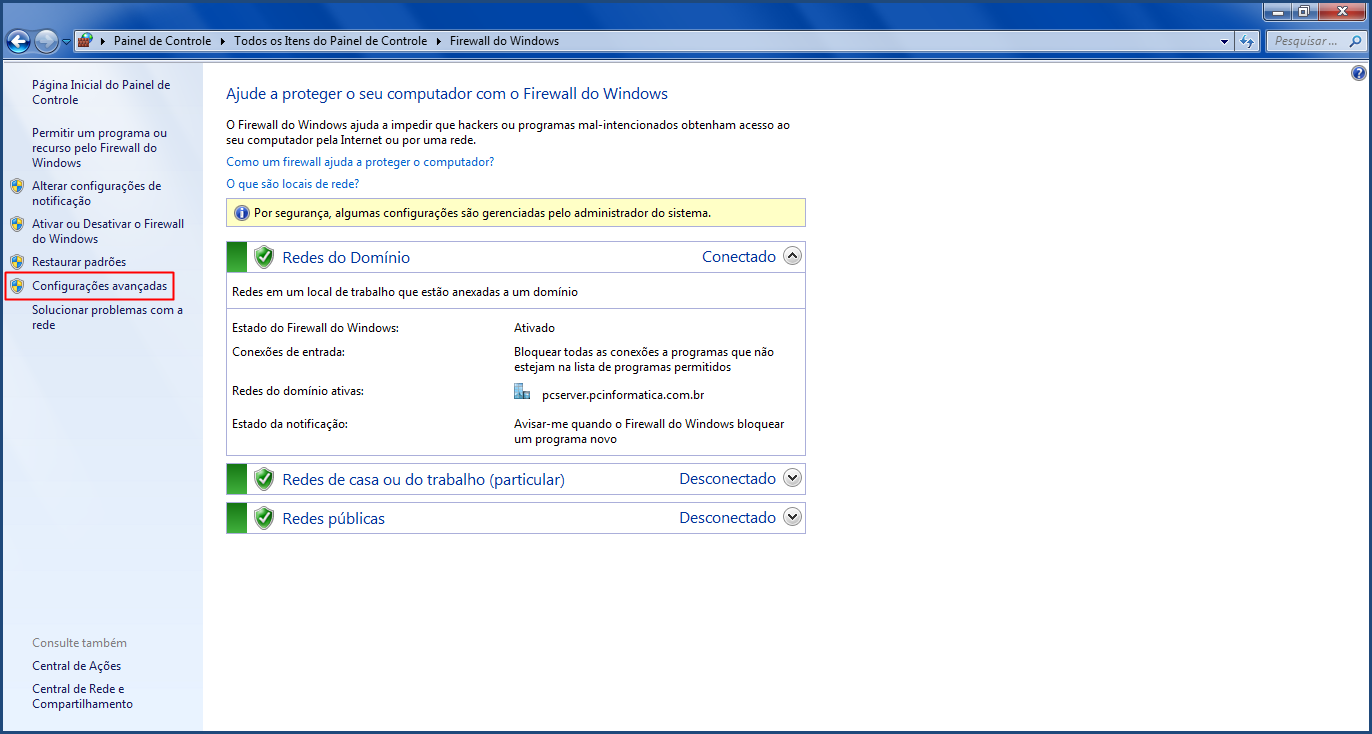Close the Firewall do Windows window
This screenshot has height=734, width=1372.
pos(1341,12)
